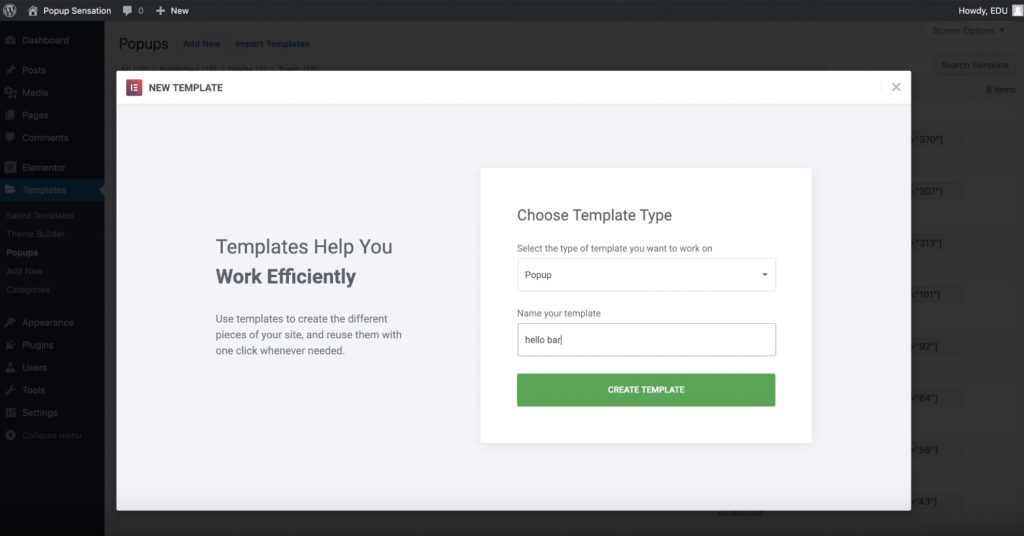This screenshot has height=536, width=1024.
Task: Click the Dashboard icon in sidebar
Action: [10, 41]
